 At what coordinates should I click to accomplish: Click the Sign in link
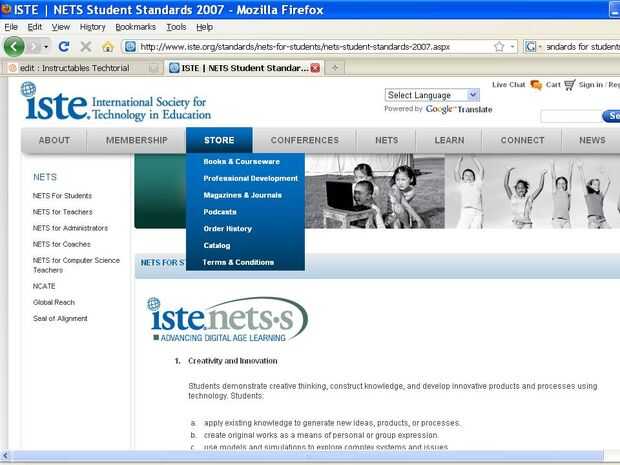pos(590,85)
